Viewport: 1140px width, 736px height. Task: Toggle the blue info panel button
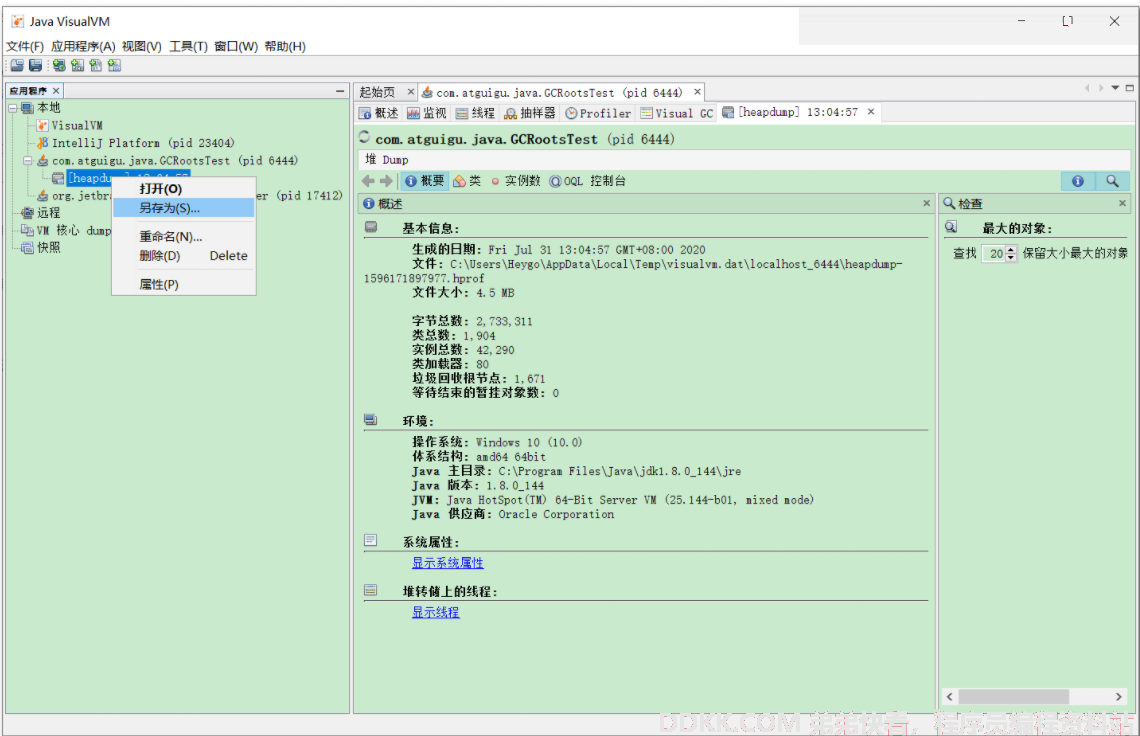pos(1077,181)
